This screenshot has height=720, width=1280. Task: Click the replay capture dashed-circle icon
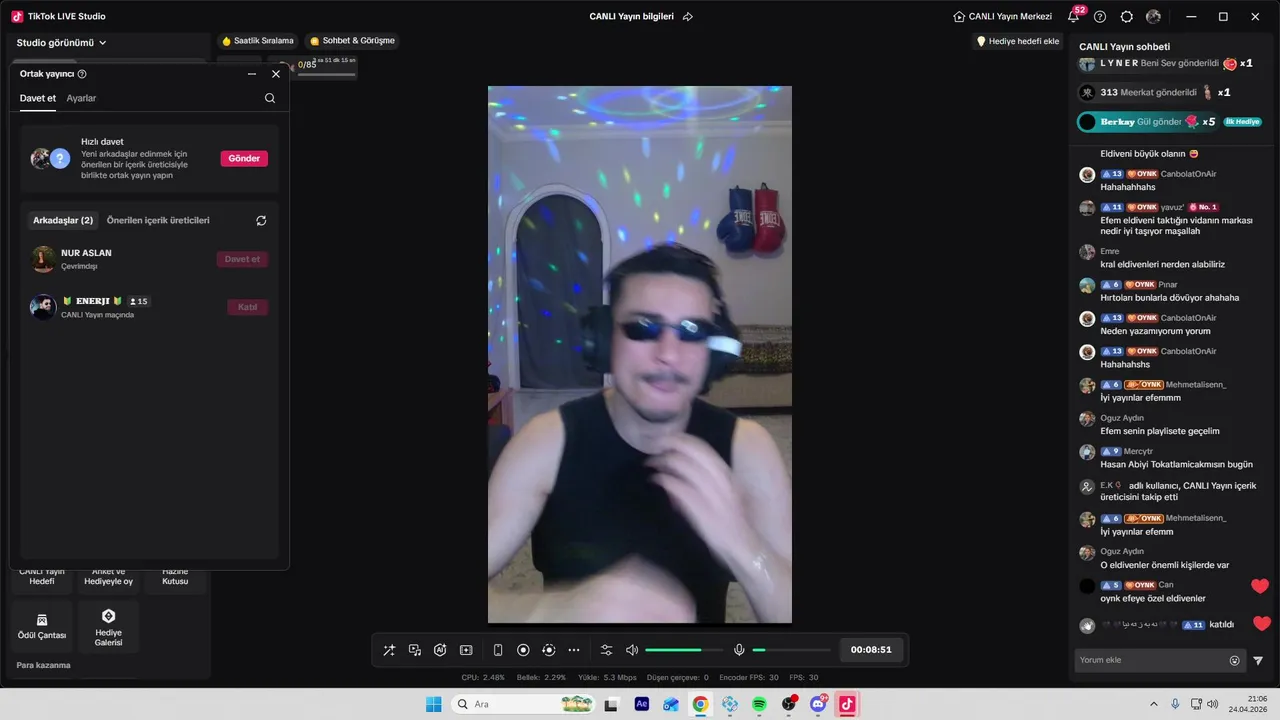tap(548, 650)
